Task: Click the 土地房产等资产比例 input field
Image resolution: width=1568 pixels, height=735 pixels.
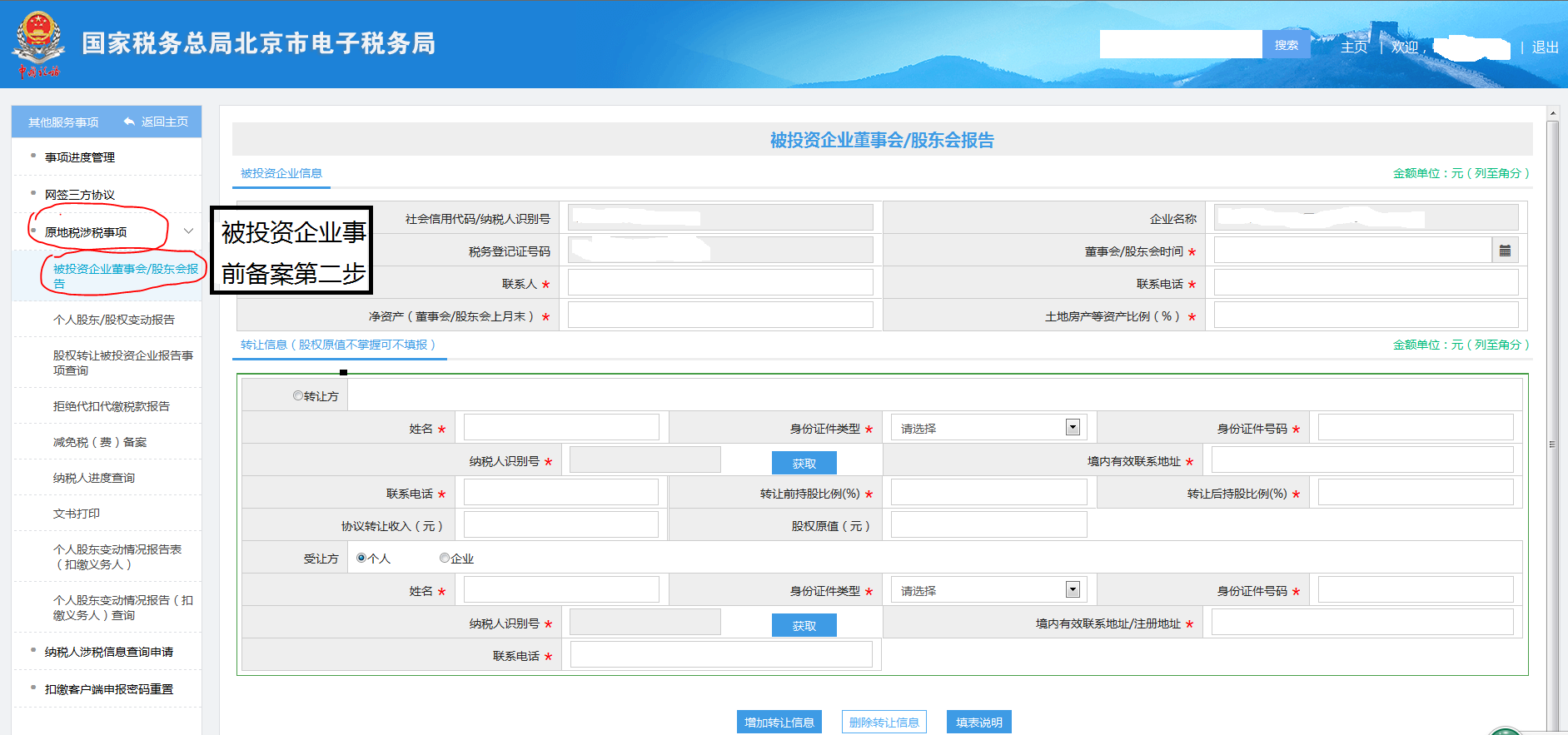Action: coord(1366,315)
